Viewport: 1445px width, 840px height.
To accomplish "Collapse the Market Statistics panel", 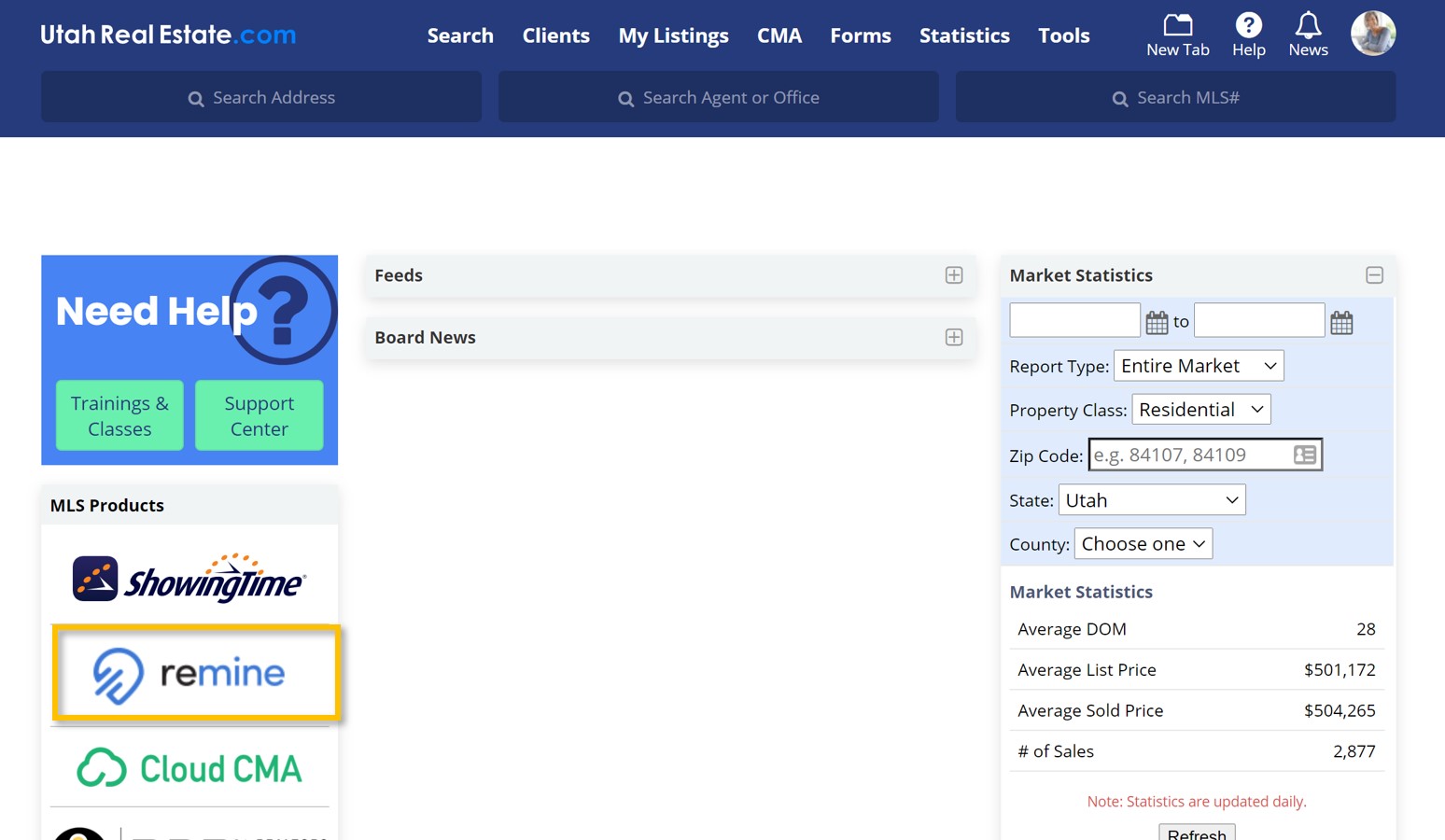I will pos(1374,275).
